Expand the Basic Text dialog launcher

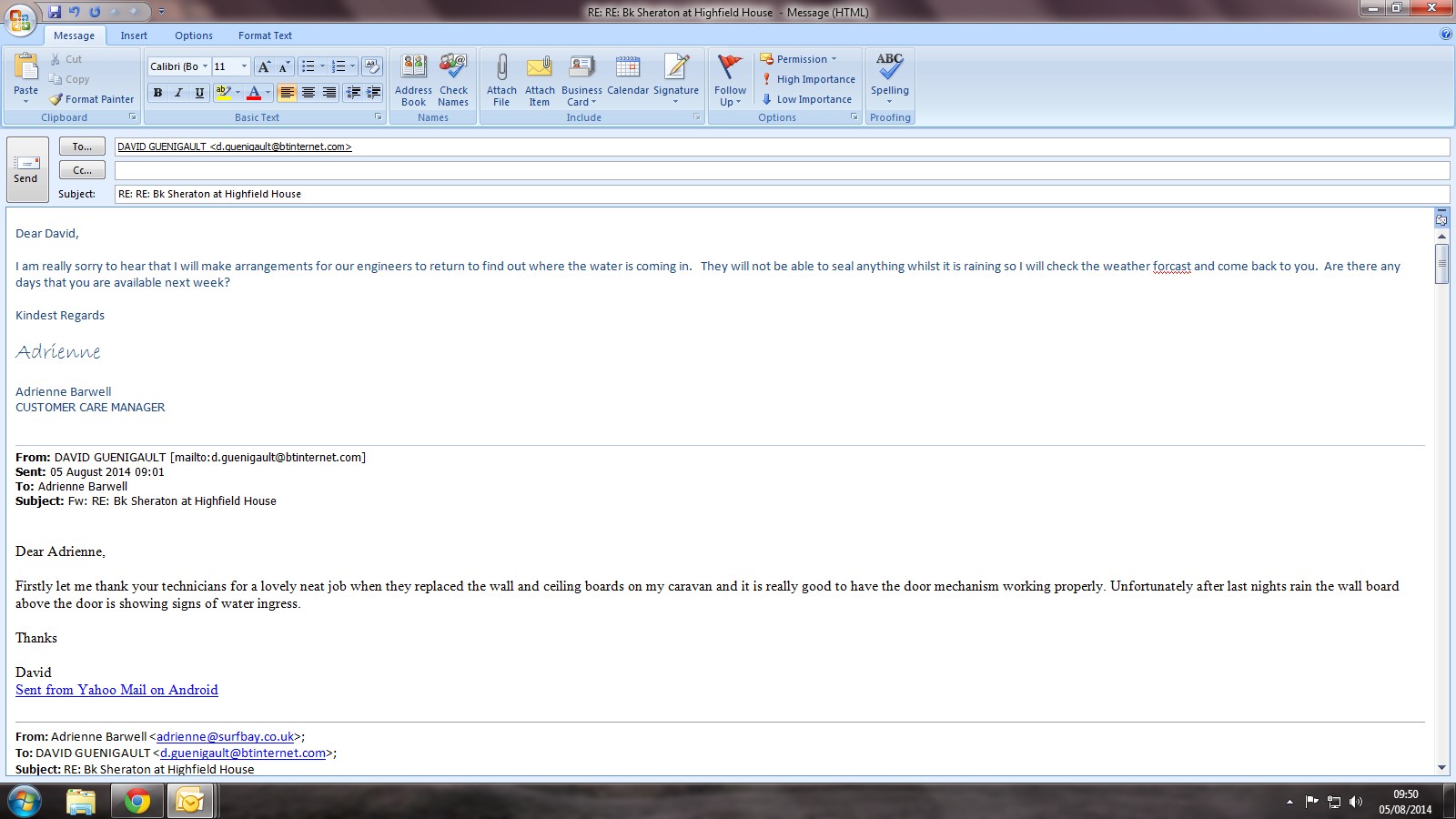[379, 117]
